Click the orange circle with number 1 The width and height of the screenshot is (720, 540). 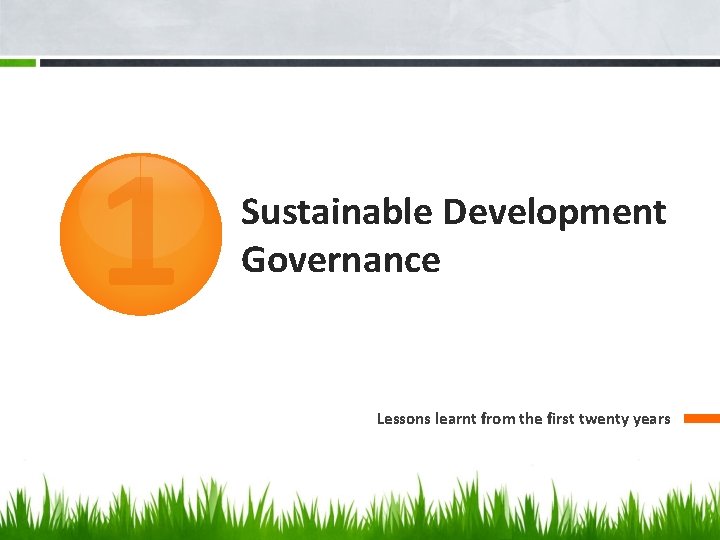pyautogui.click(x=141, y=234)
